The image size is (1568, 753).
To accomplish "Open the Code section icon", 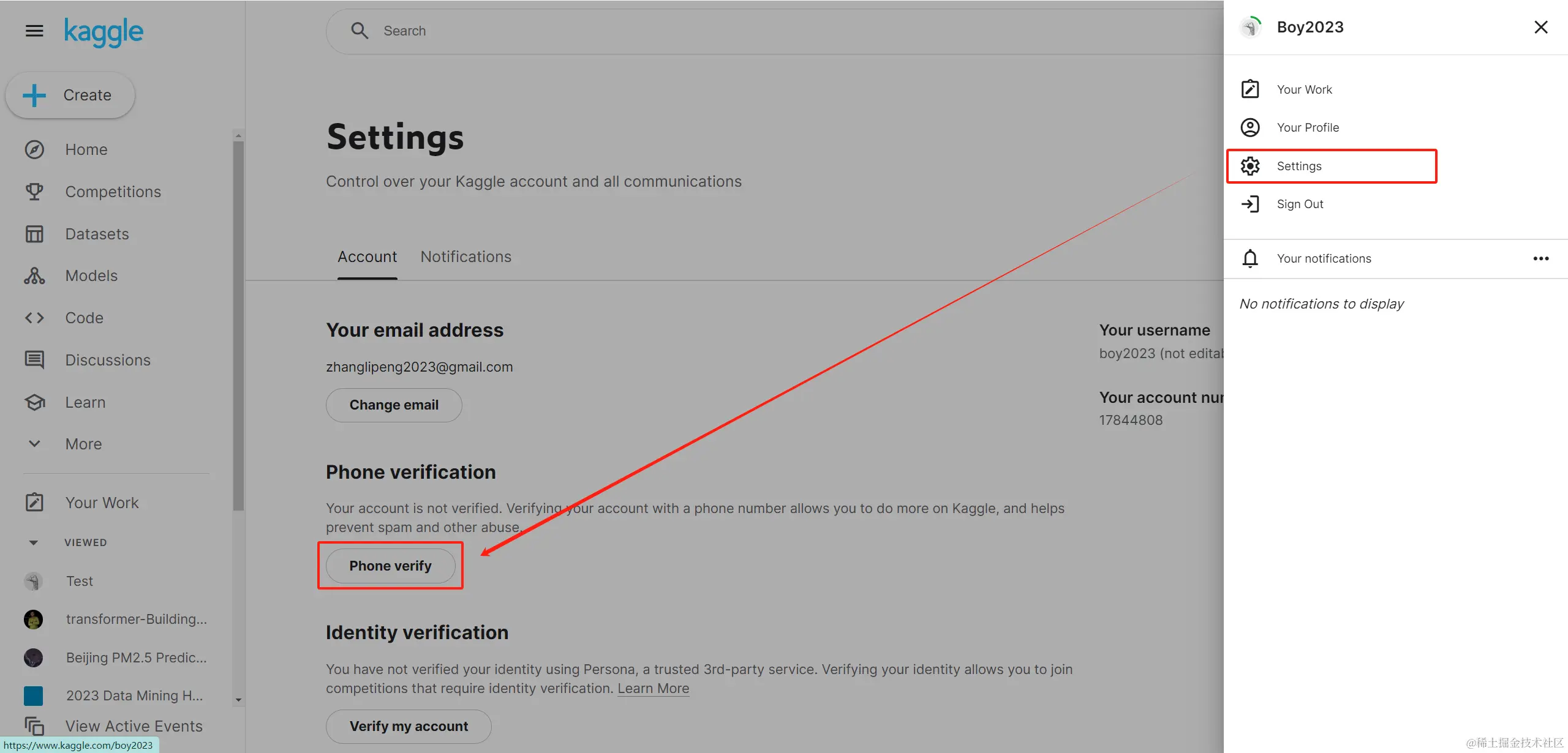I will pyautogui.click(x=34, y=318).
